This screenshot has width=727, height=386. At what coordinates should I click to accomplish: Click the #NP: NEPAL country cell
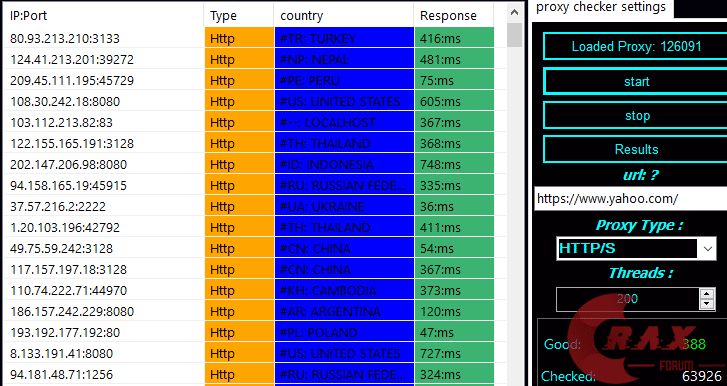click(344, 59)
